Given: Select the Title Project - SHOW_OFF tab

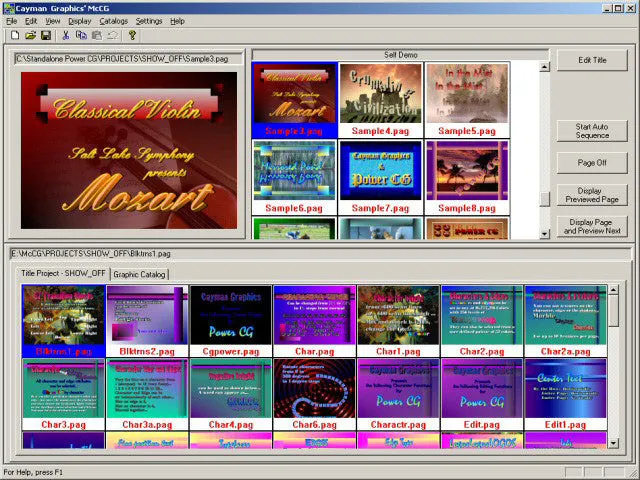Looking at the screenshot, I should click(x=63, y=273).
